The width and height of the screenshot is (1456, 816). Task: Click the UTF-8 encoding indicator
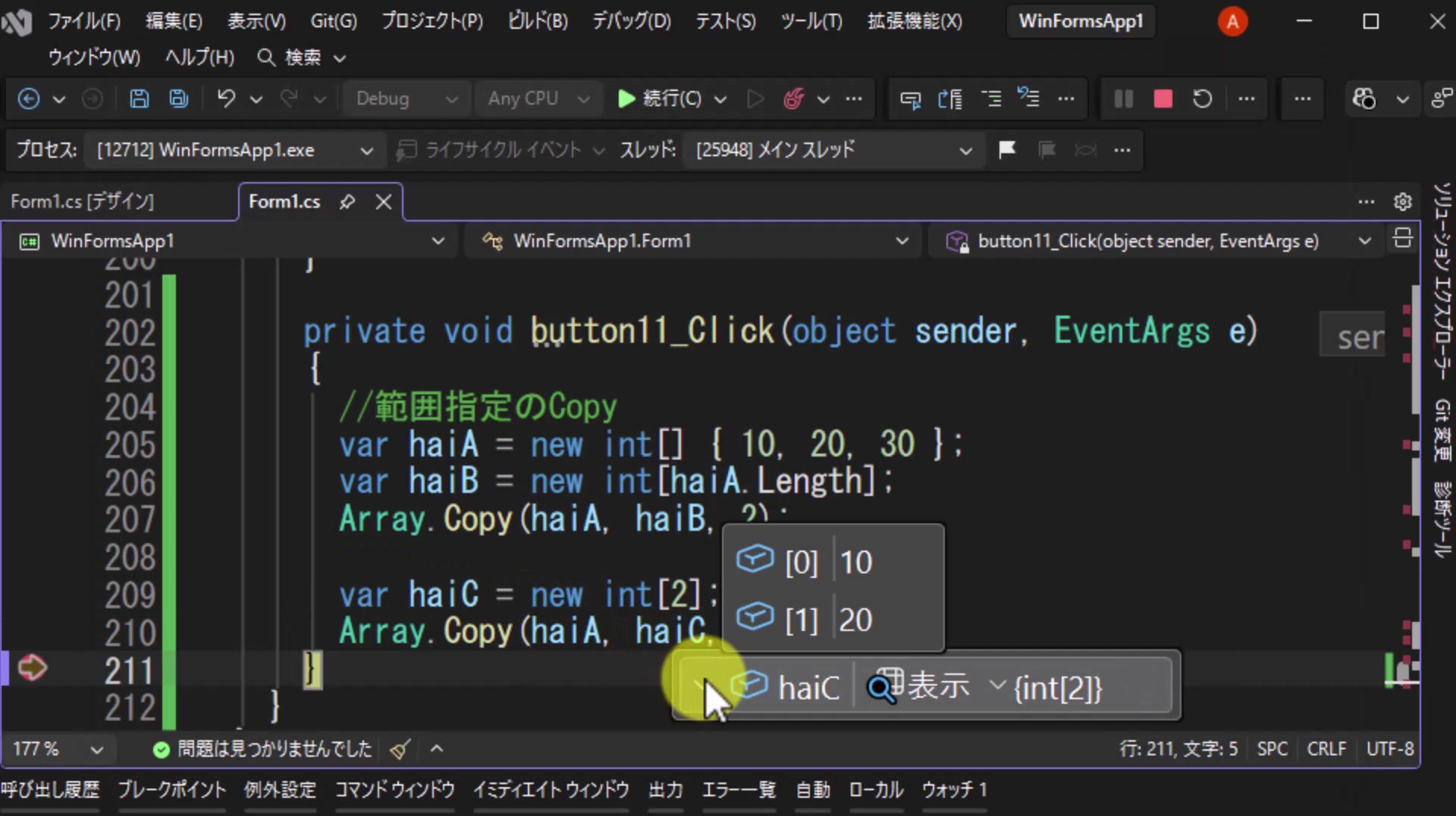click(1389, 749)
